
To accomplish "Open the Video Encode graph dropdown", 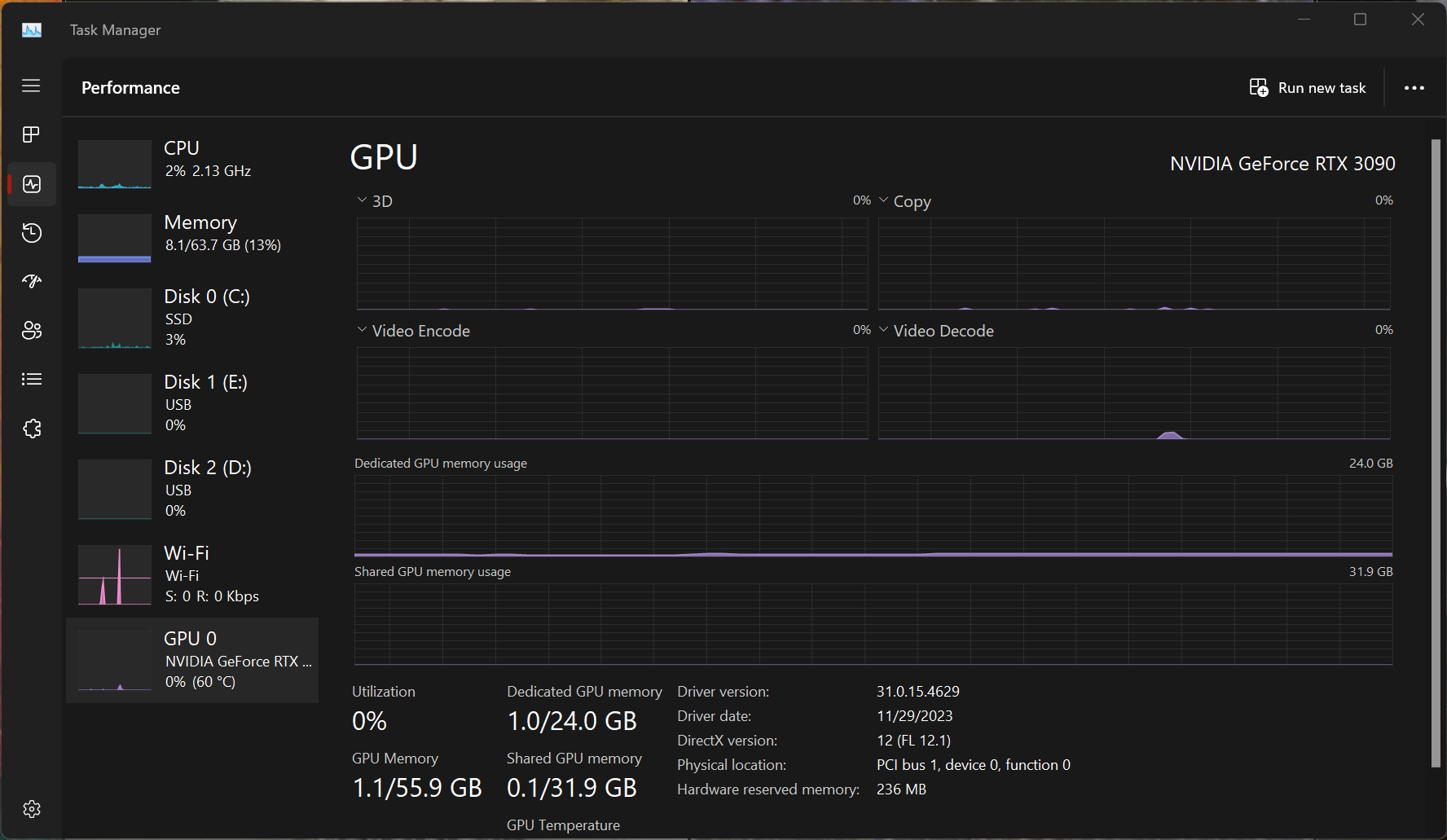I will click(413, 331).
